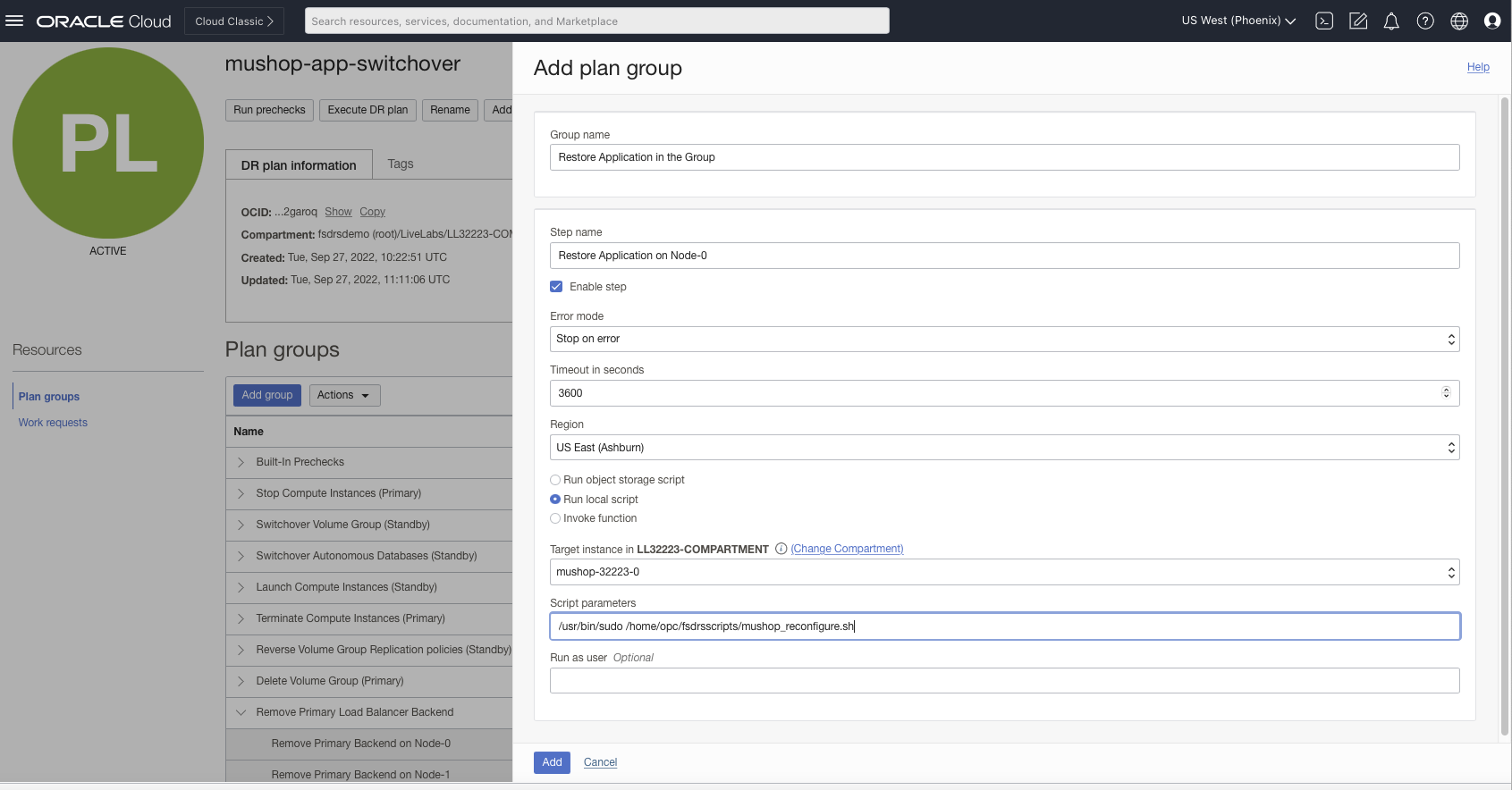
Task: Open Work requests in Resources menu
Action: point(53,423)
